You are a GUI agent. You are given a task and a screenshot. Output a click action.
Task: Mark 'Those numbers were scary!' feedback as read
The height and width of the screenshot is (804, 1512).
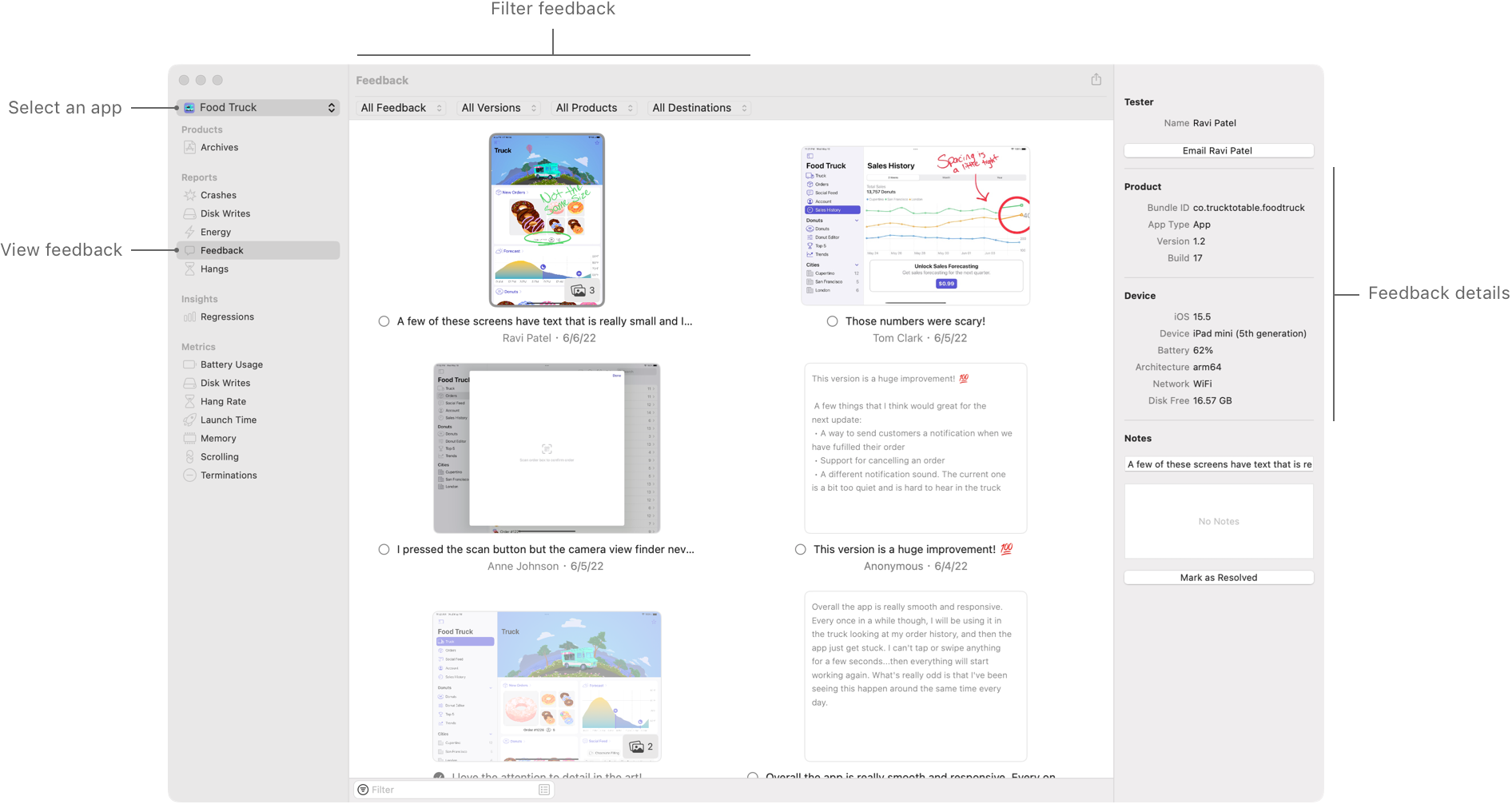pyautogui.click(x=832, y=320)
